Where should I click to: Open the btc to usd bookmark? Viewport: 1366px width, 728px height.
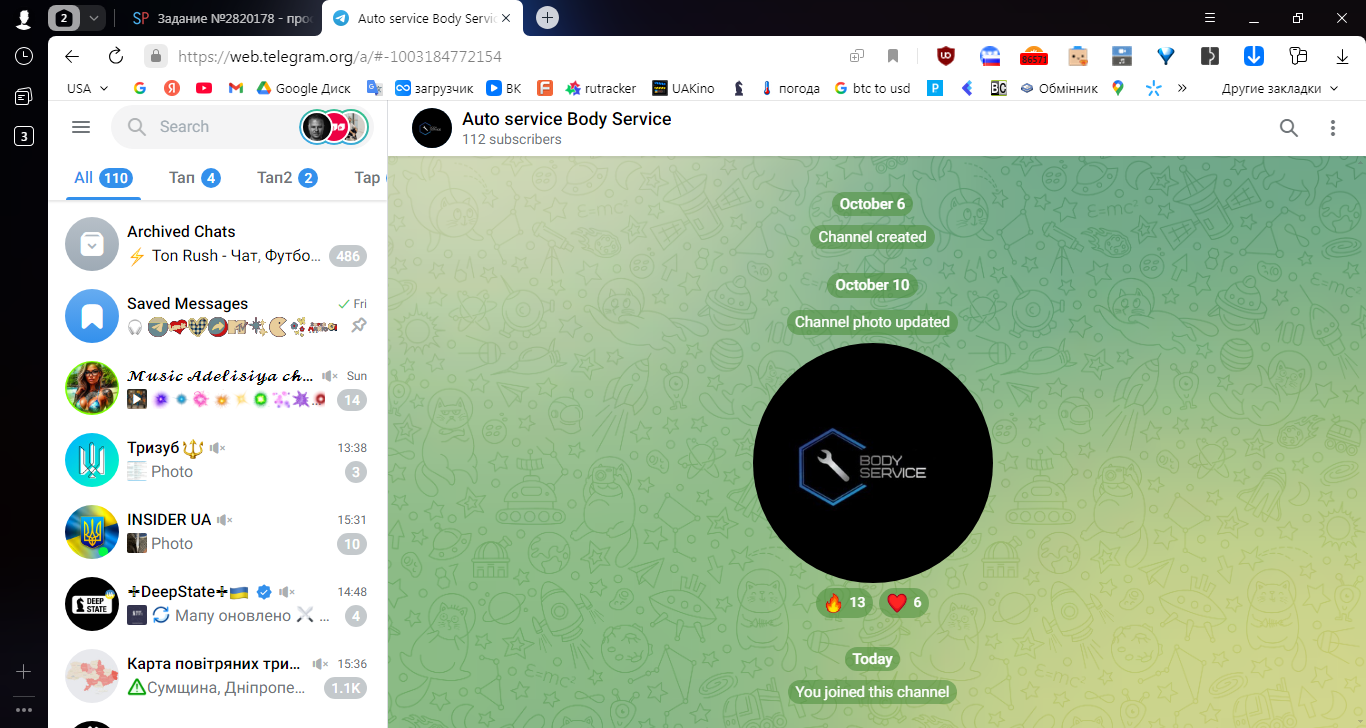tap(872, 88)
